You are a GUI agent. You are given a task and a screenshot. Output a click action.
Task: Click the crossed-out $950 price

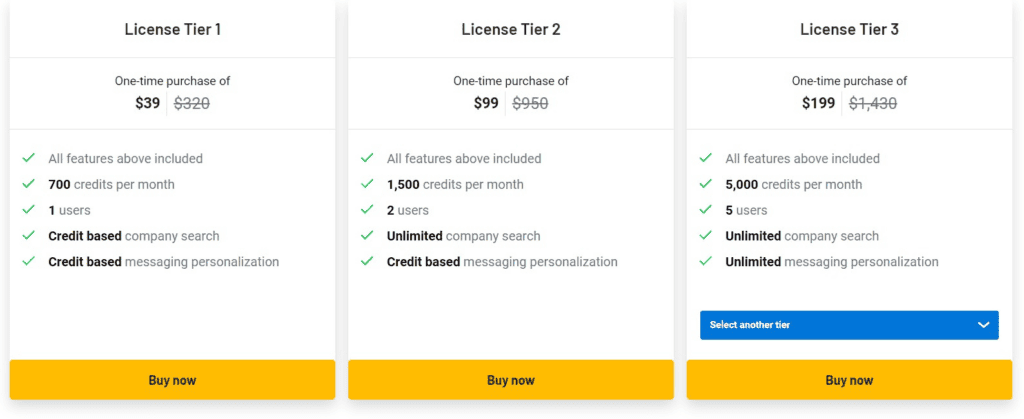click(530, 103)
